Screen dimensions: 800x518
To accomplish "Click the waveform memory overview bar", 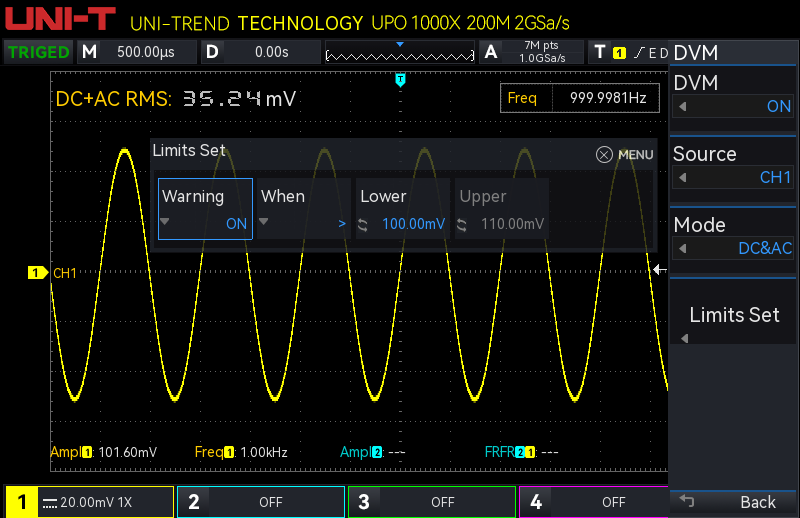I will click(400, 53).
